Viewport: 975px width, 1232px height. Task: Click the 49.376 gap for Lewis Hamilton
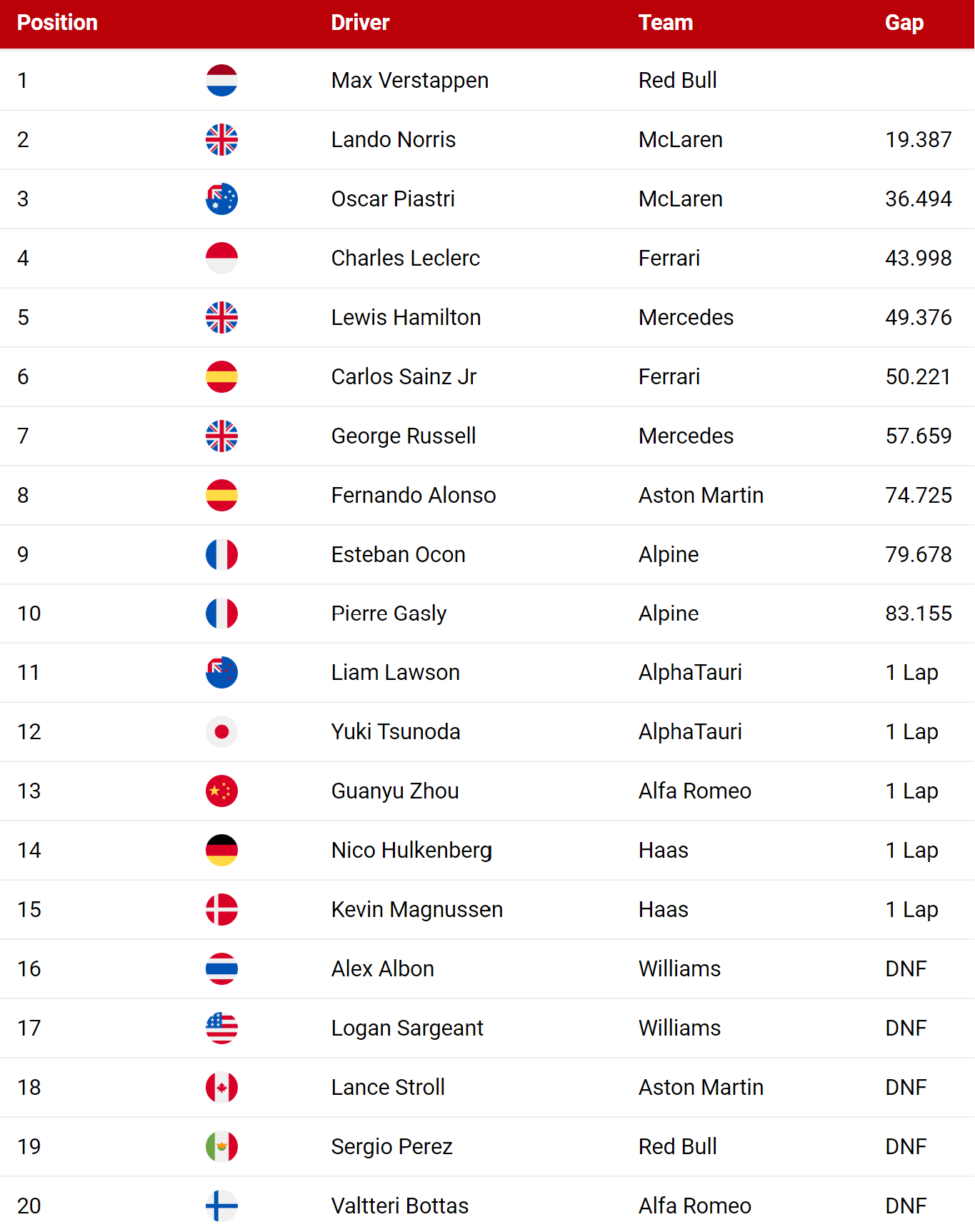pos(919,317)
